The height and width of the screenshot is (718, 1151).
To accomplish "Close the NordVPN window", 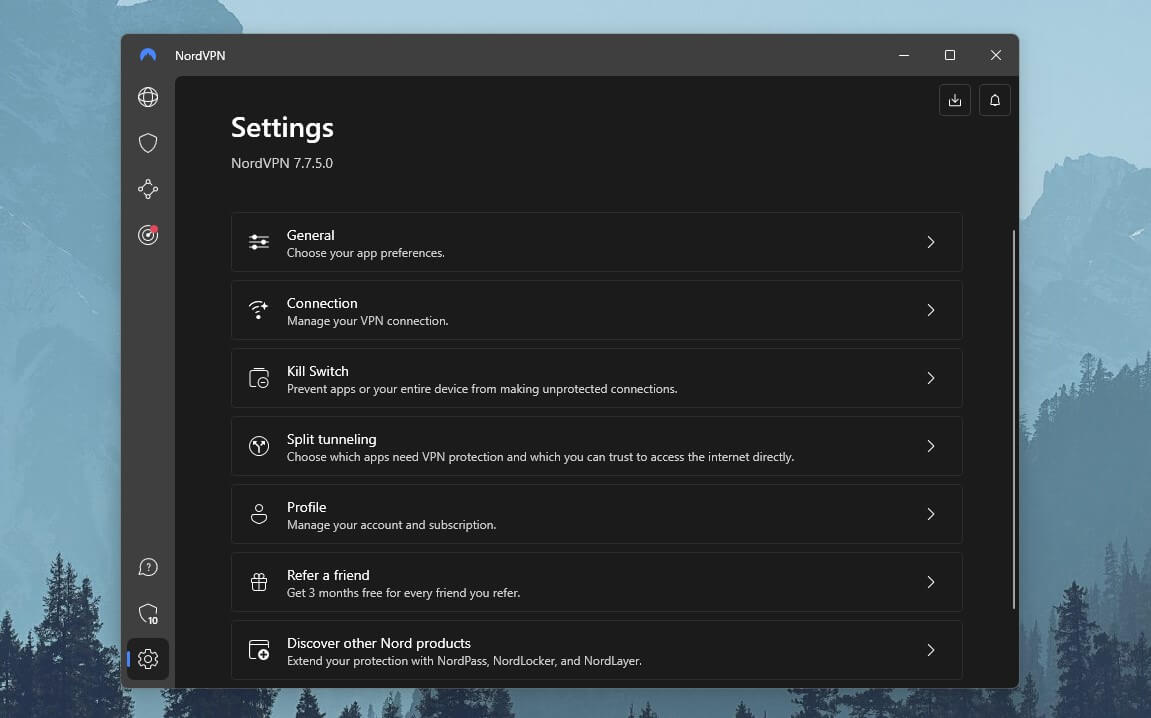I will (x=995, y=55).
